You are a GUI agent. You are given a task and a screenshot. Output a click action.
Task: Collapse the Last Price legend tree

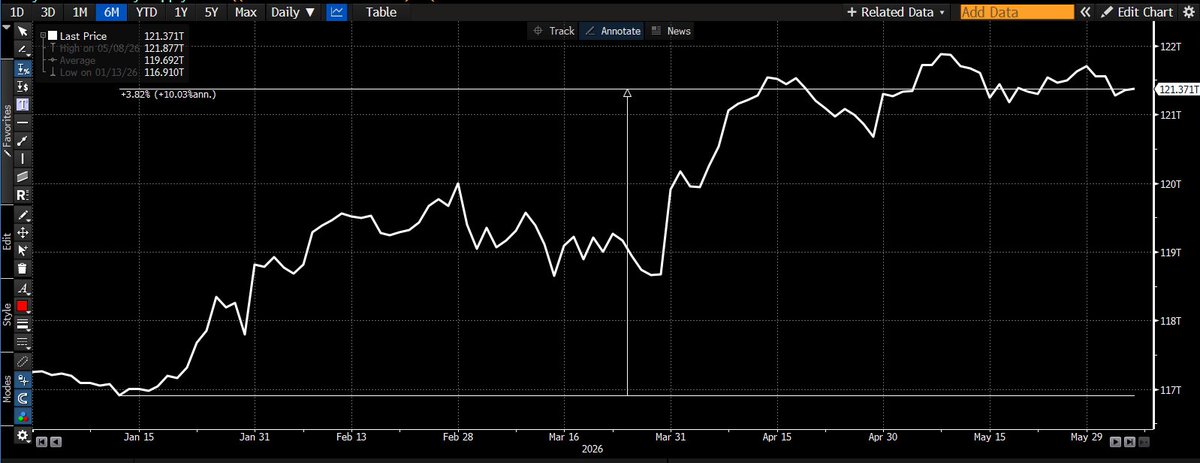click(x=43, y=35)
